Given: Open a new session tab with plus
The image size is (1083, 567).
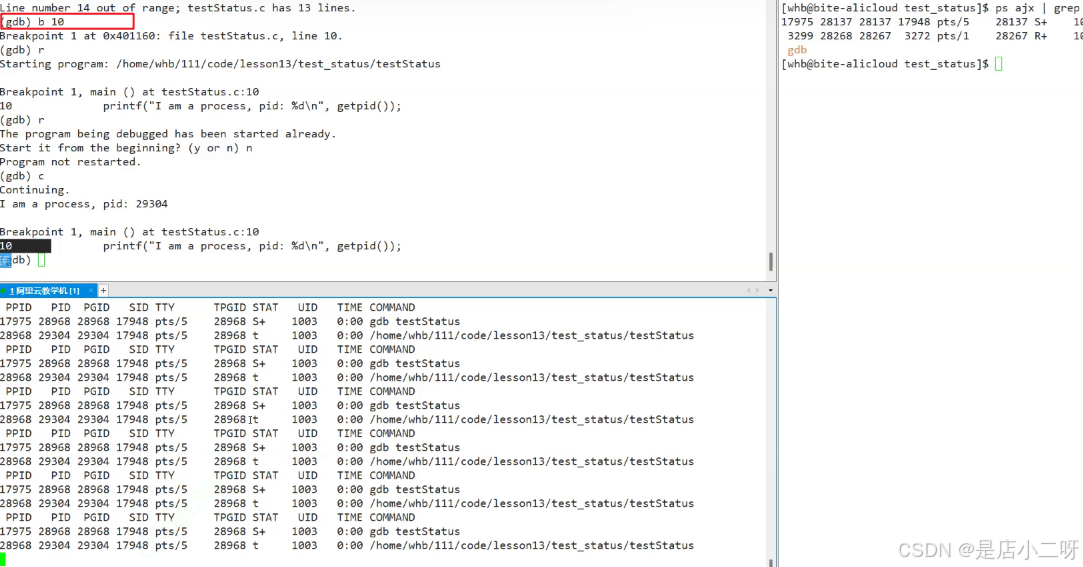Looking at the screenshot, I should pos(103,291).
